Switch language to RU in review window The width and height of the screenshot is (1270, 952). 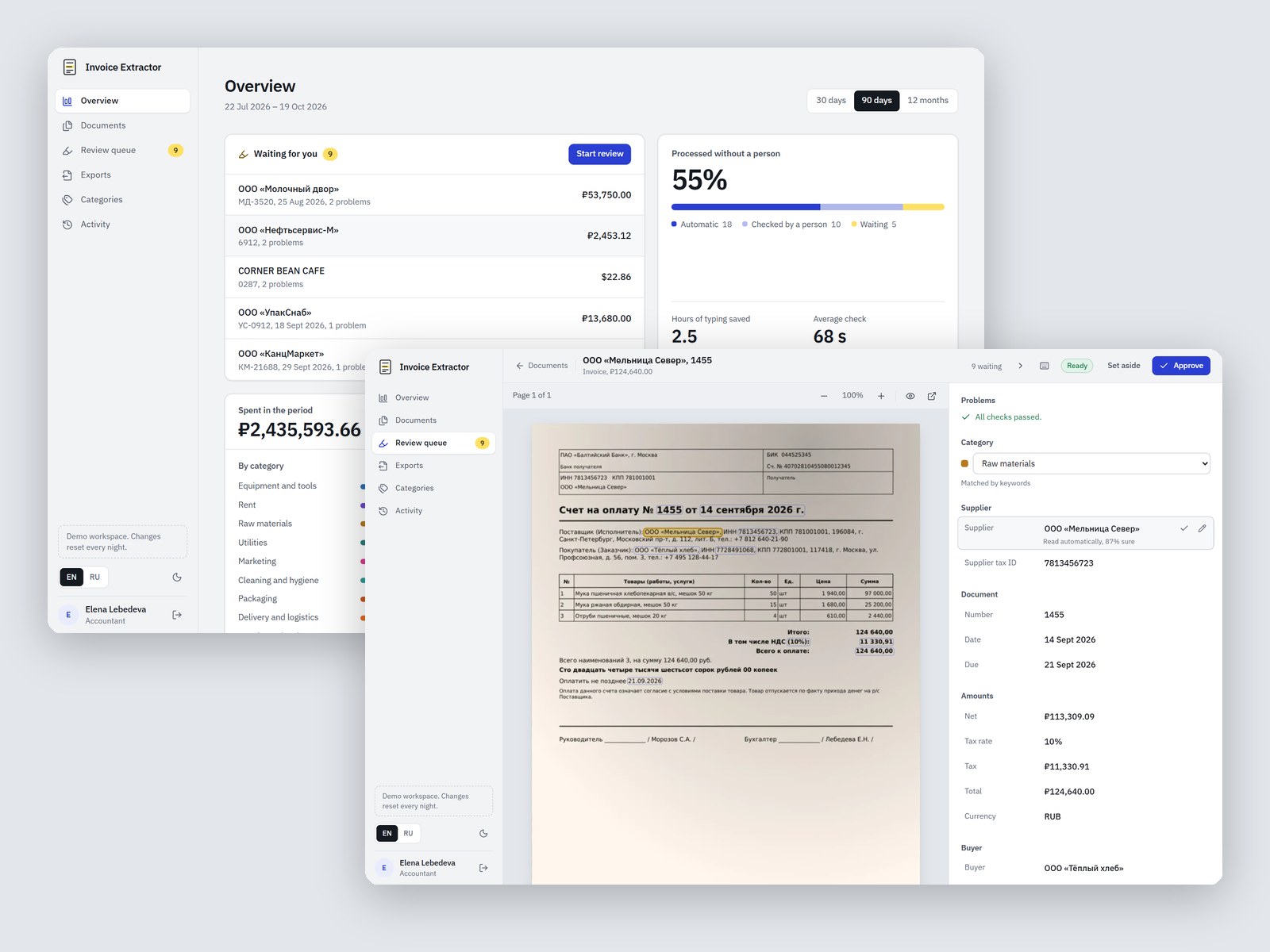pos(408,834)
